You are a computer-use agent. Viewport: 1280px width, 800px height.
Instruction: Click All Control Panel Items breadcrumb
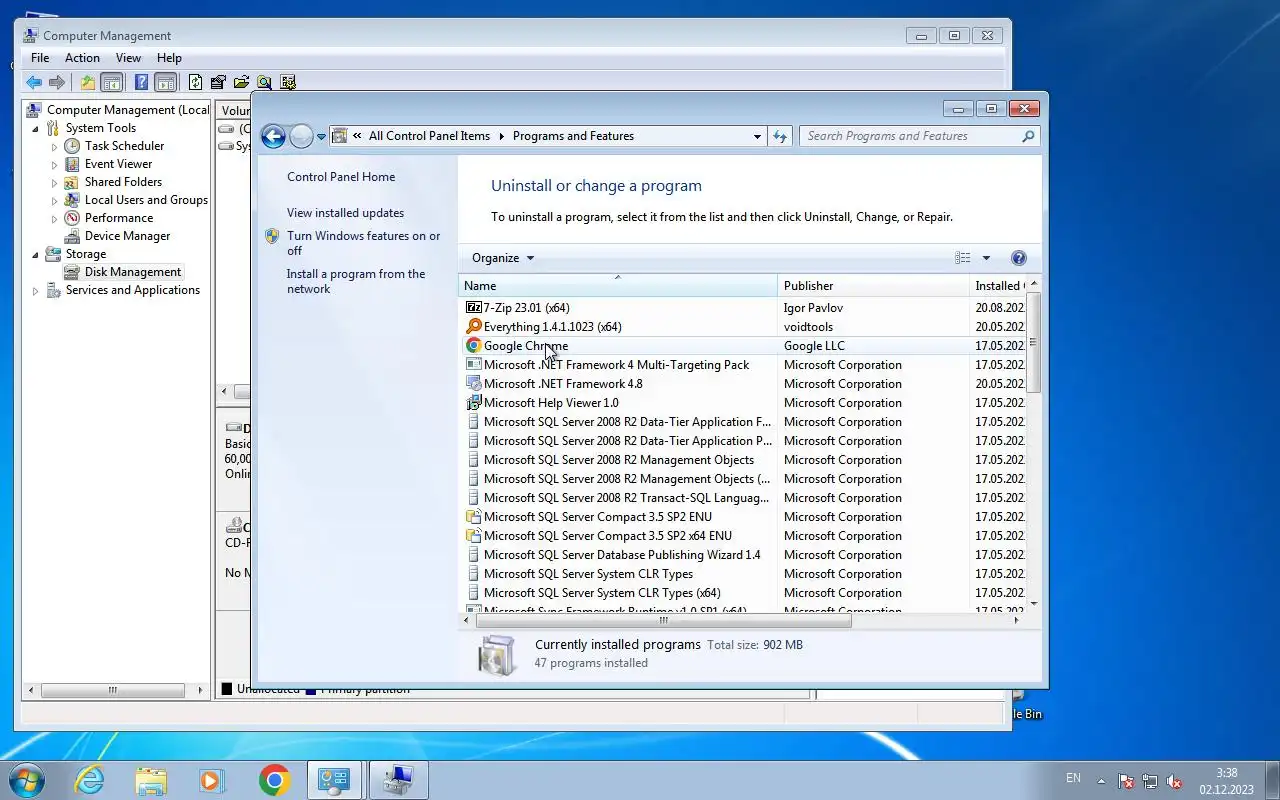tap(429, 136)
